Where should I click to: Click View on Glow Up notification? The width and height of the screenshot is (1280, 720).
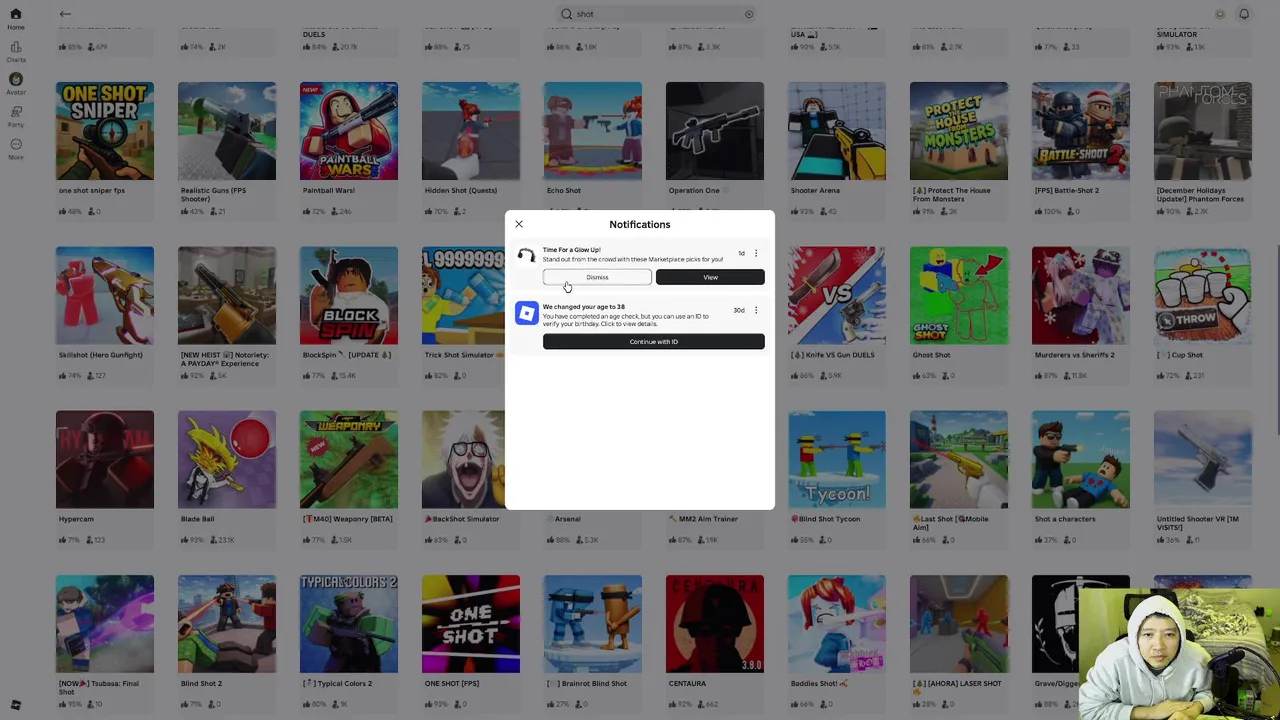[710, 277]
